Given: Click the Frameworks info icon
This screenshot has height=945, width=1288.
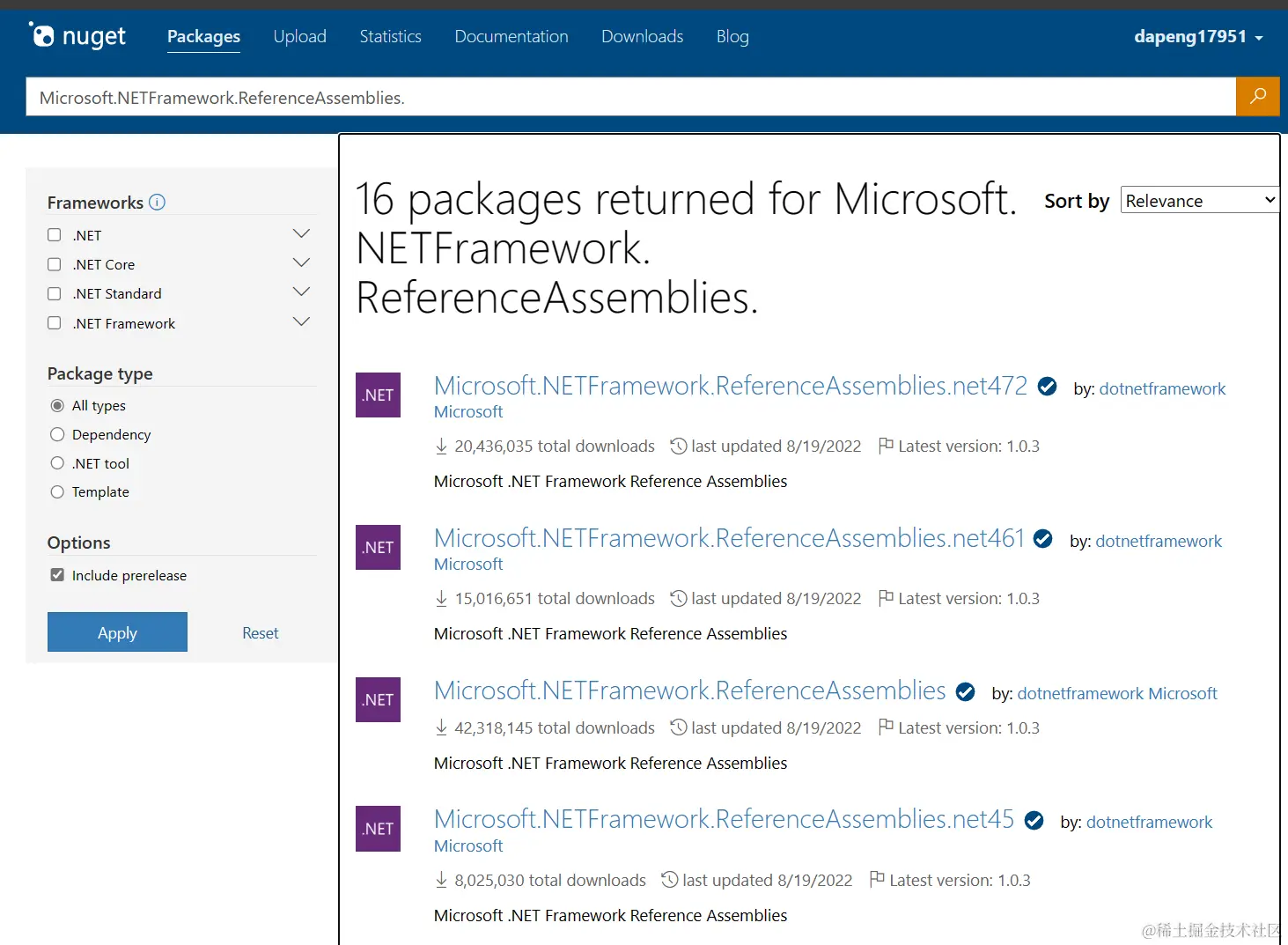Looking at the screenshot, I should point(158,202).
